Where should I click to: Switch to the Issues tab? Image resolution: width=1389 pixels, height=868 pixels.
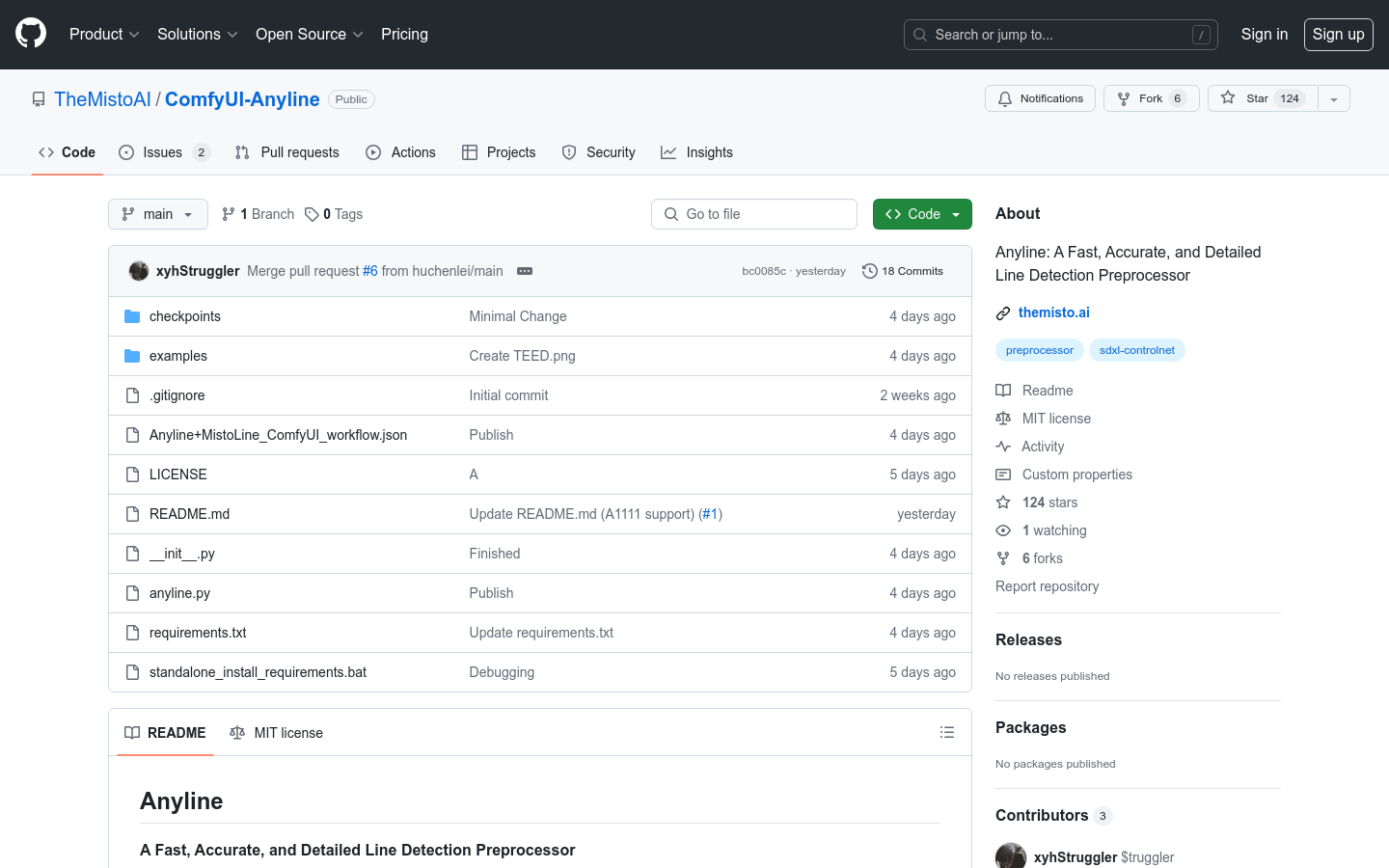163,152
